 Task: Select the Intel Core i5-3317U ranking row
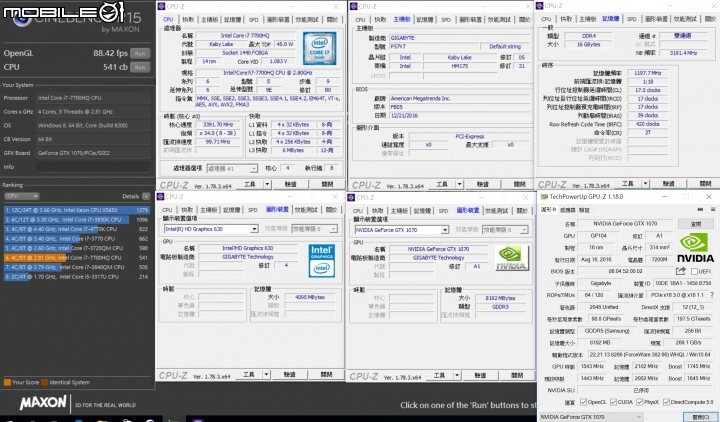77,277
